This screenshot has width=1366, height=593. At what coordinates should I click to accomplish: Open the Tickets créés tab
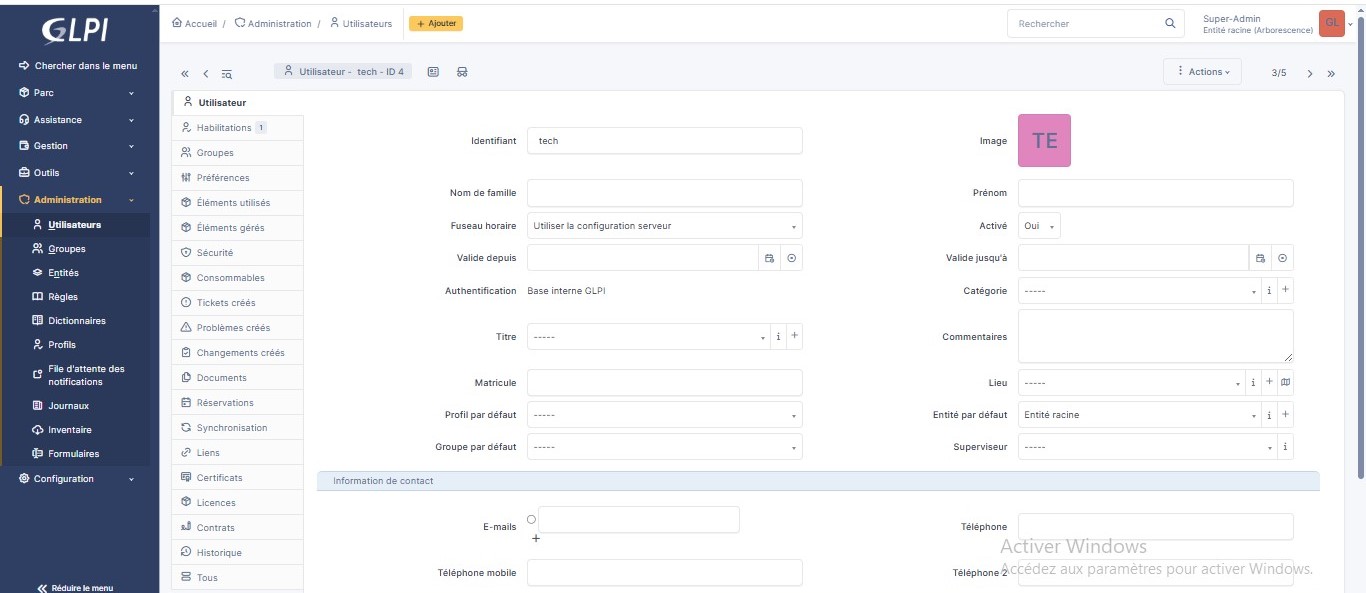tap(237, 303)
